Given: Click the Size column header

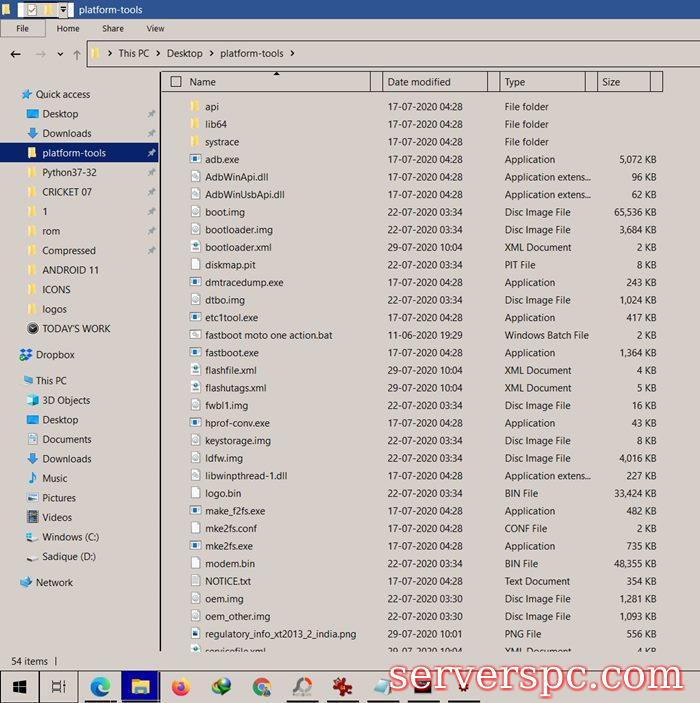Looking at the screenshot, I should click(x=610, y=82).
